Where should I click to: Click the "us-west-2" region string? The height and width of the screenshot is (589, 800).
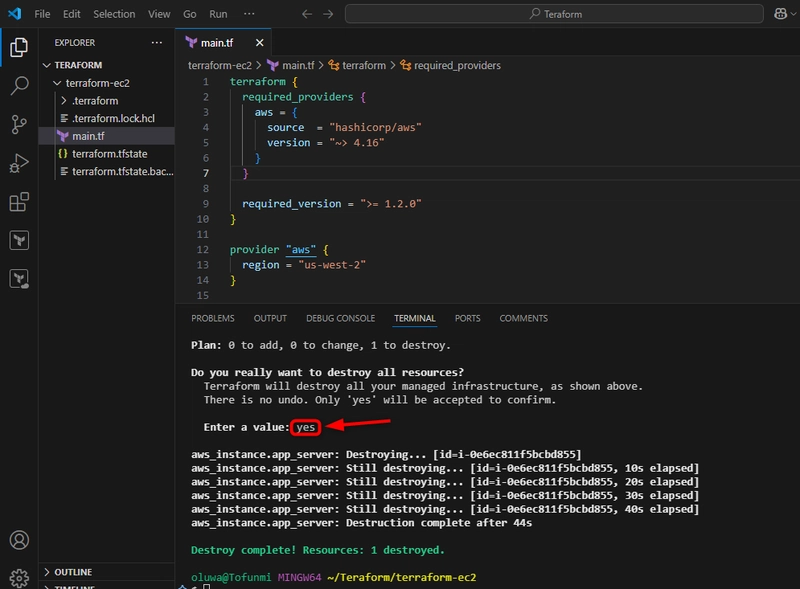[332, 265]
